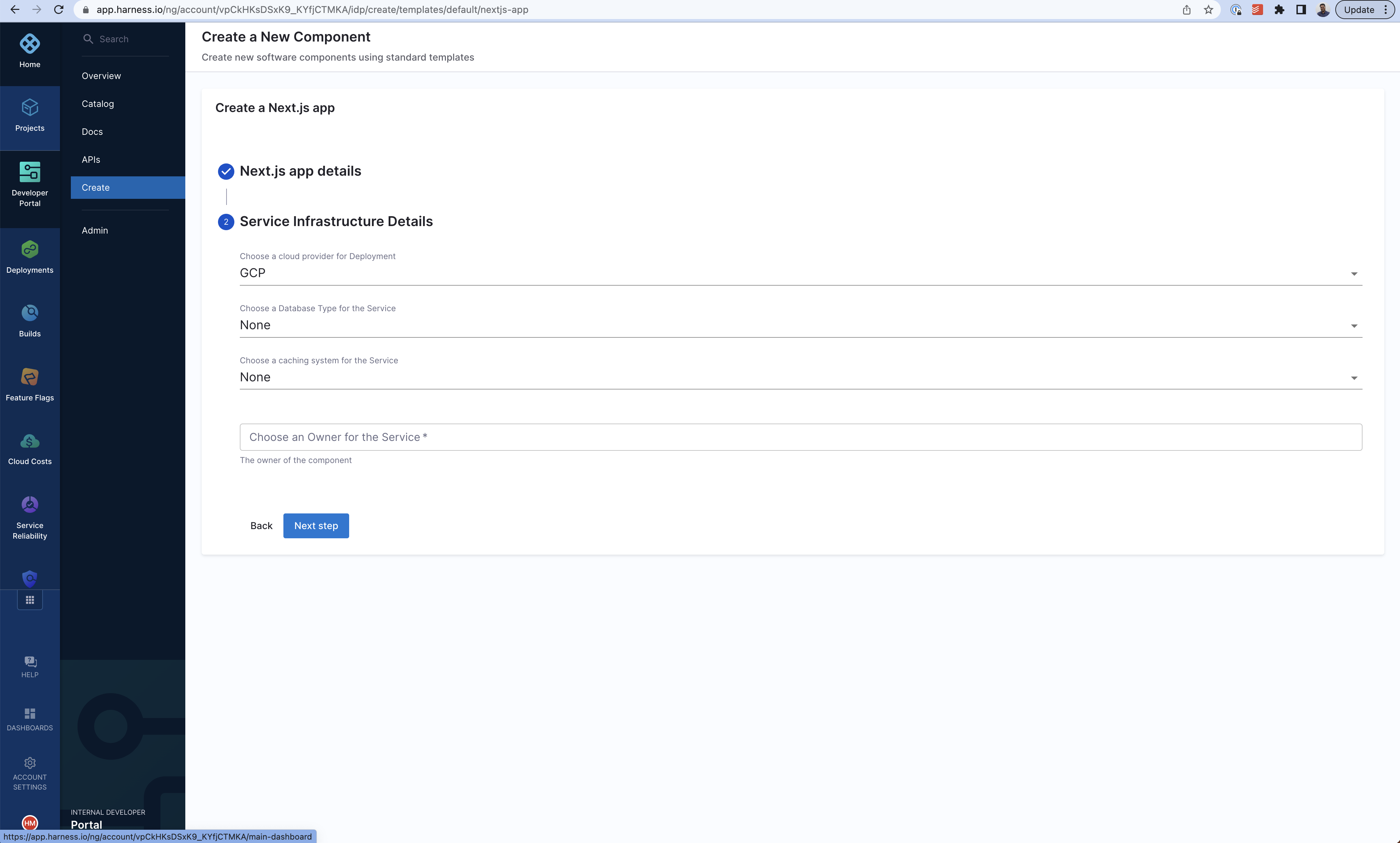1400x843 pixels.
Task: Click the Projects cube icon
Action: coord(30,107)
